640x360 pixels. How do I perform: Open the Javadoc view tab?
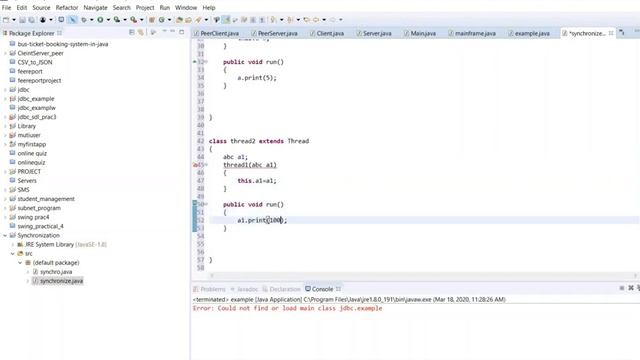pyautogui.click(x=244, y=289)
